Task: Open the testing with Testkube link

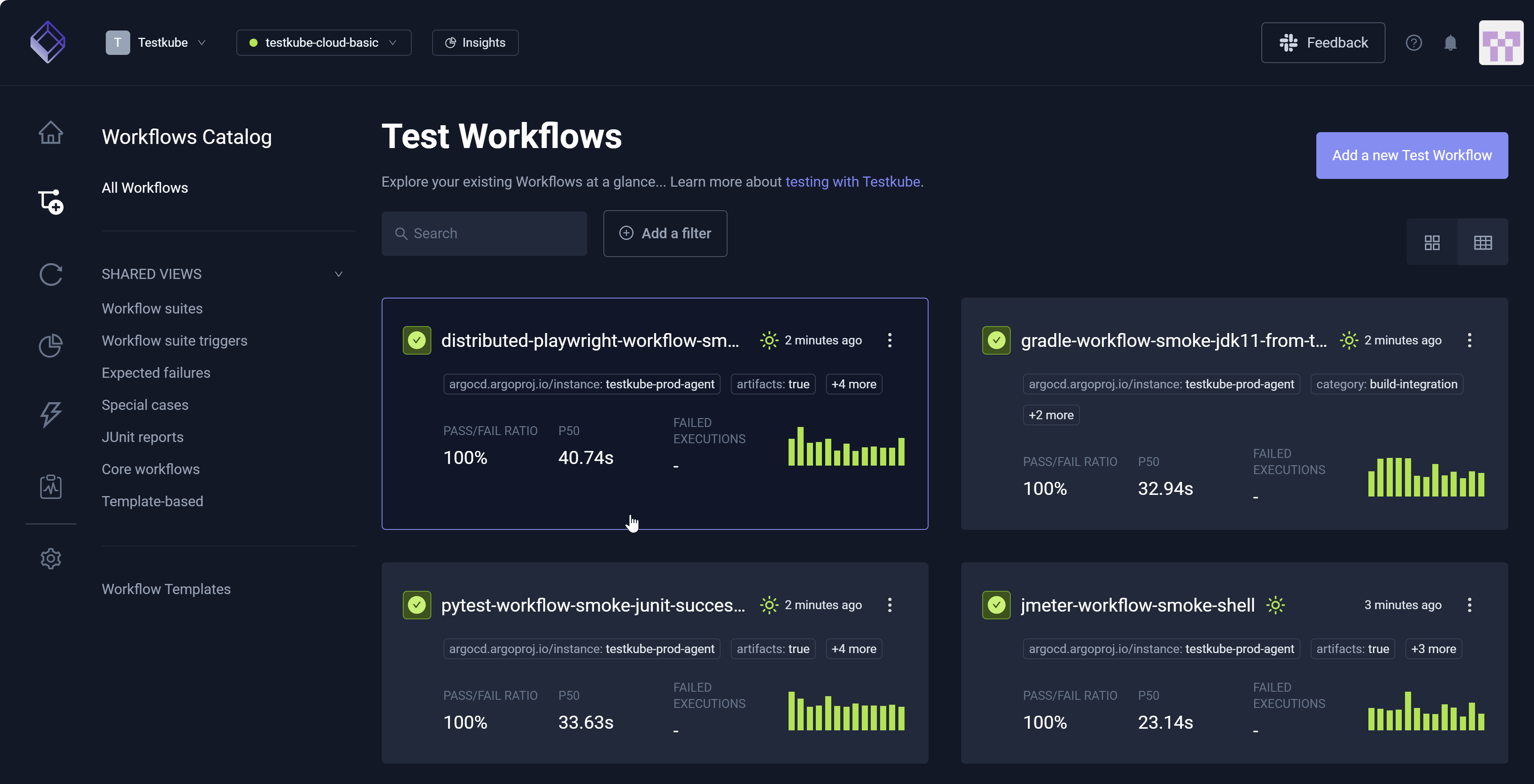Action: coord(853,181)
